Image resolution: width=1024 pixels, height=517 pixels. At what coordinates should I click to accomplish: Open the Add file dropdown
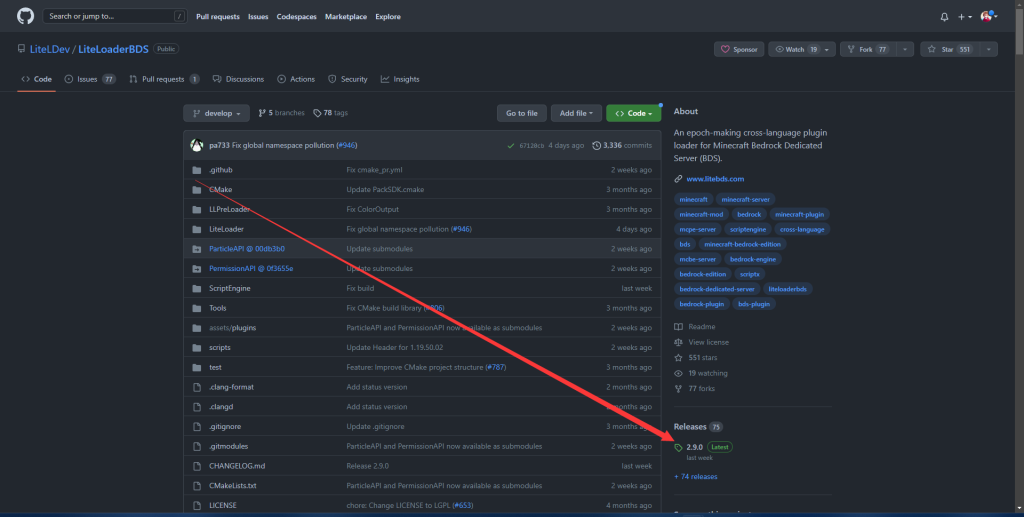pos(576,113)
